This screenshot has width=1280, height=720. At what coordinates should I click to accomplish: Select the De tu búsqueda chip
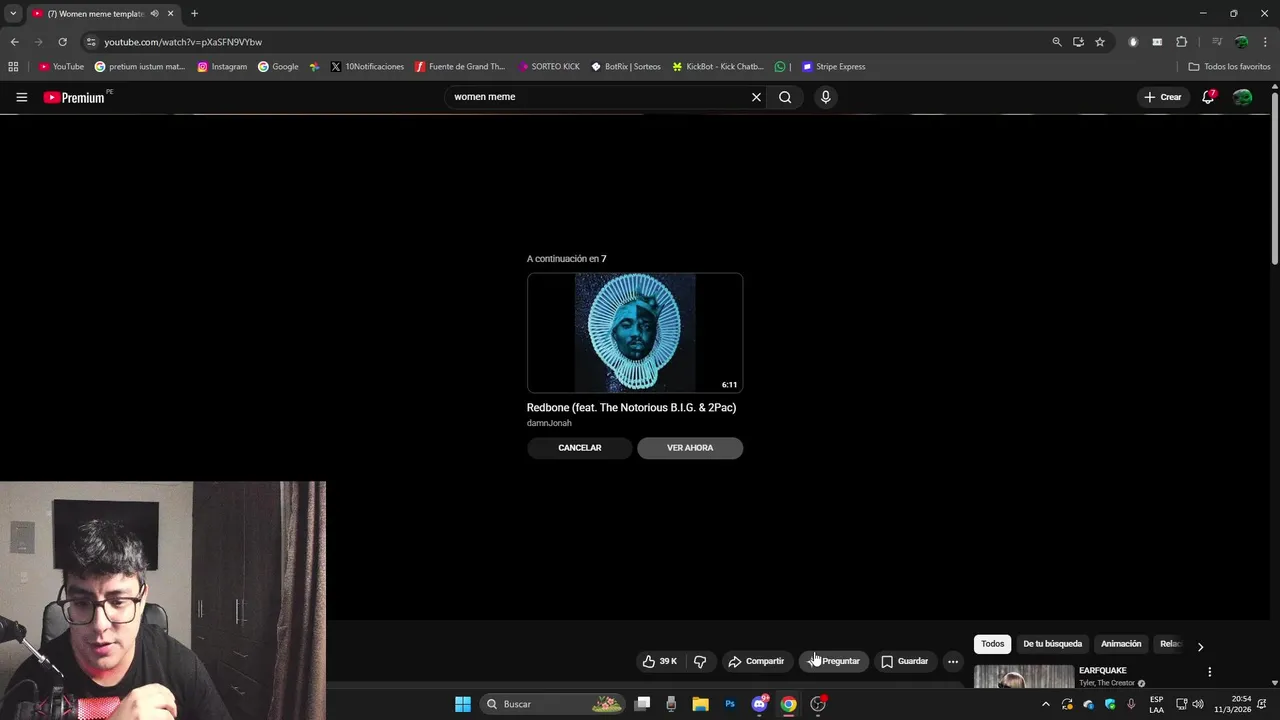pyautogui.click(x=1052, y=644)
